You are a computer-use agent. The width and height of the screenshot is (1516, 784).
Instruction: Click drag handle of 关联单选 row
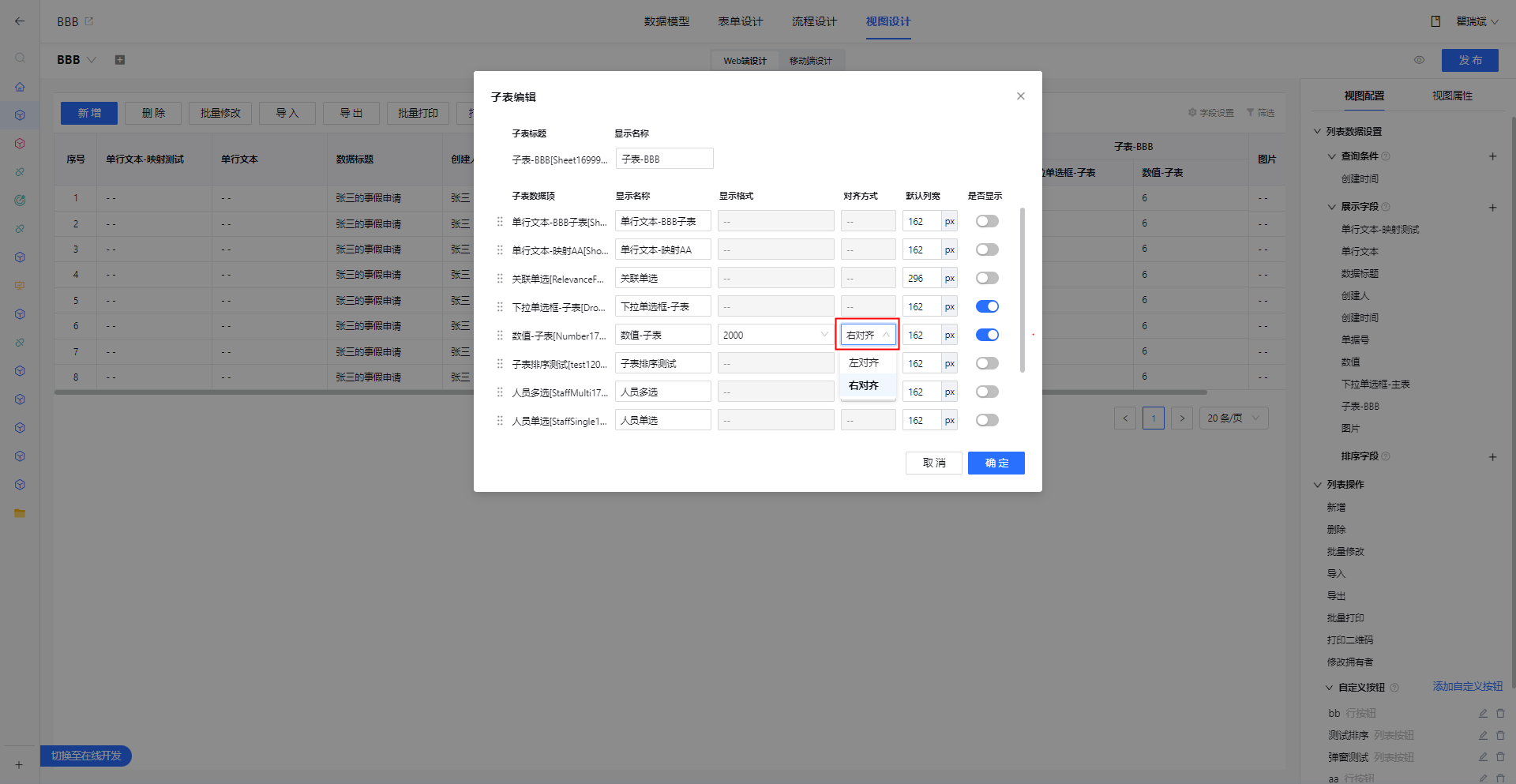click(x=500, y=279)
